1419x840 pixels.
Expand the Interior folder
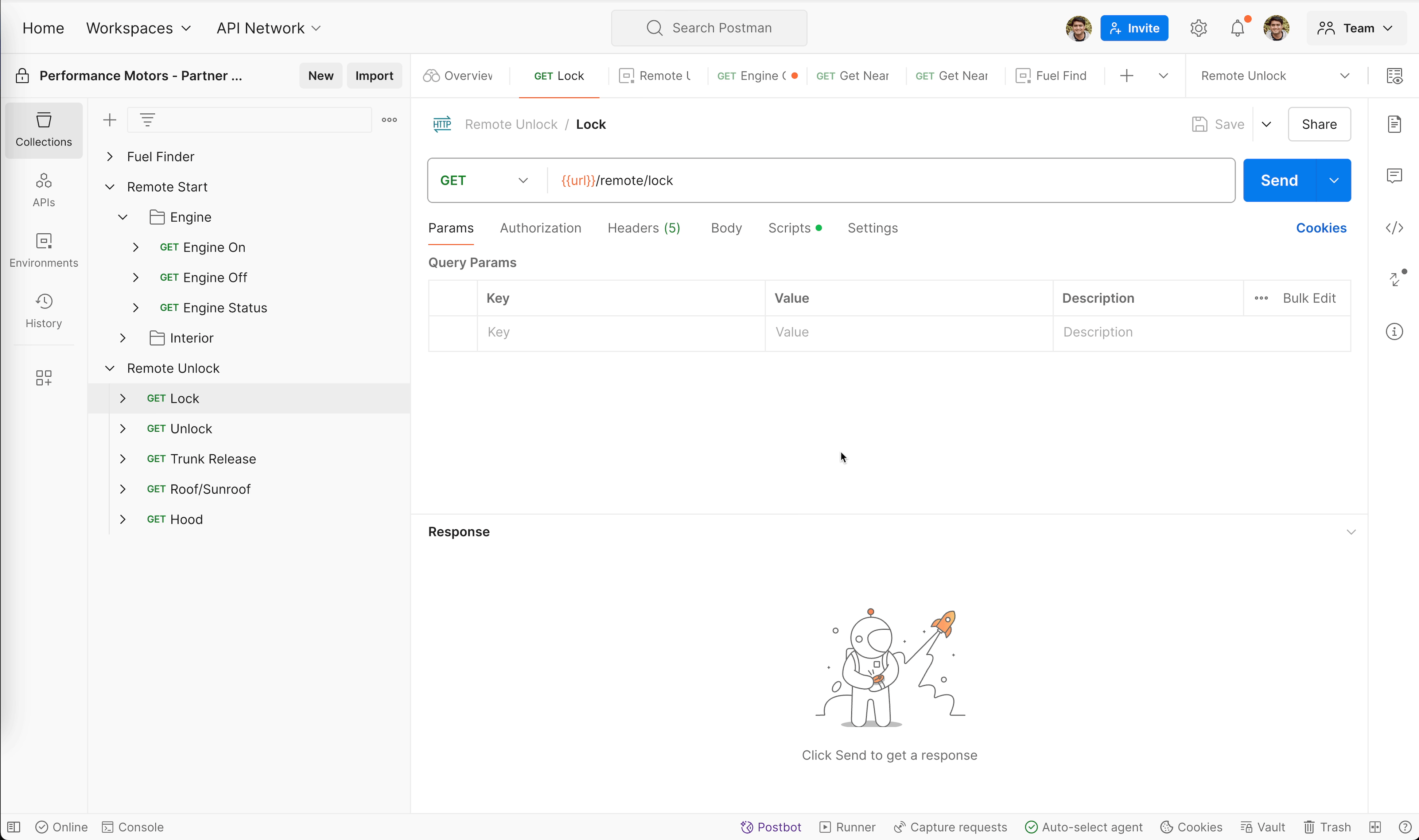pyautogui.click(x=123, y=338)
